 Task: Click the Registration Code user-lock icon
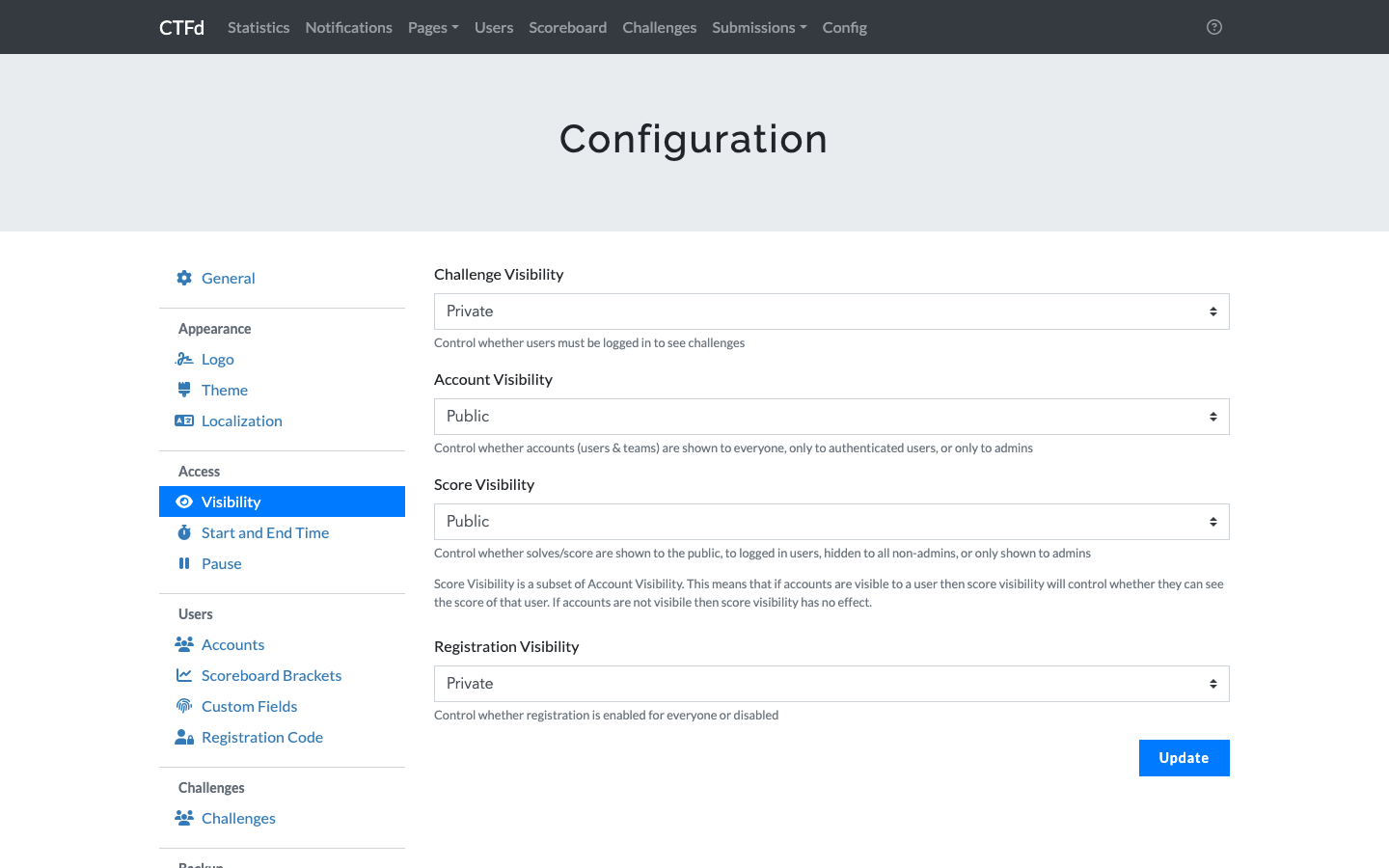(x=184, y=737)
